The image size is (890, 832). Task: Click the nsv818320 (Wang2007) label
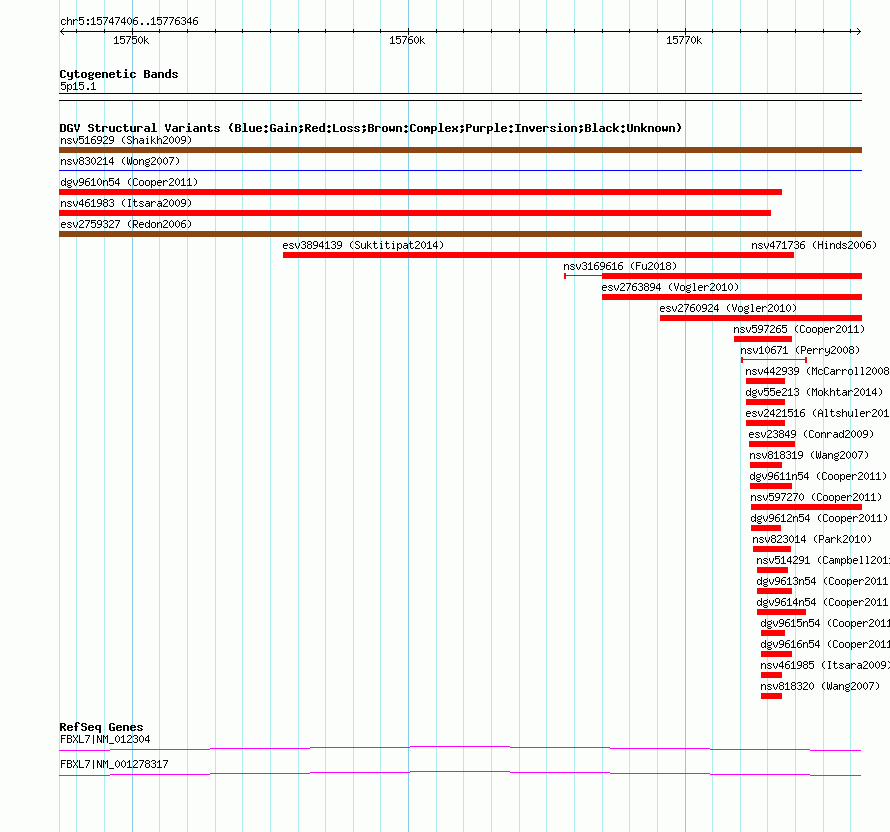(x=820, y=686)
